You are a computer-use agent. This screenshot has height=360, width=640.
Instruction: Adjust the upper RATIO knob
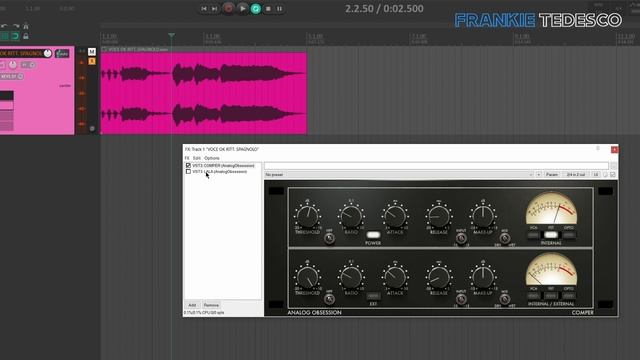[351, 216]
